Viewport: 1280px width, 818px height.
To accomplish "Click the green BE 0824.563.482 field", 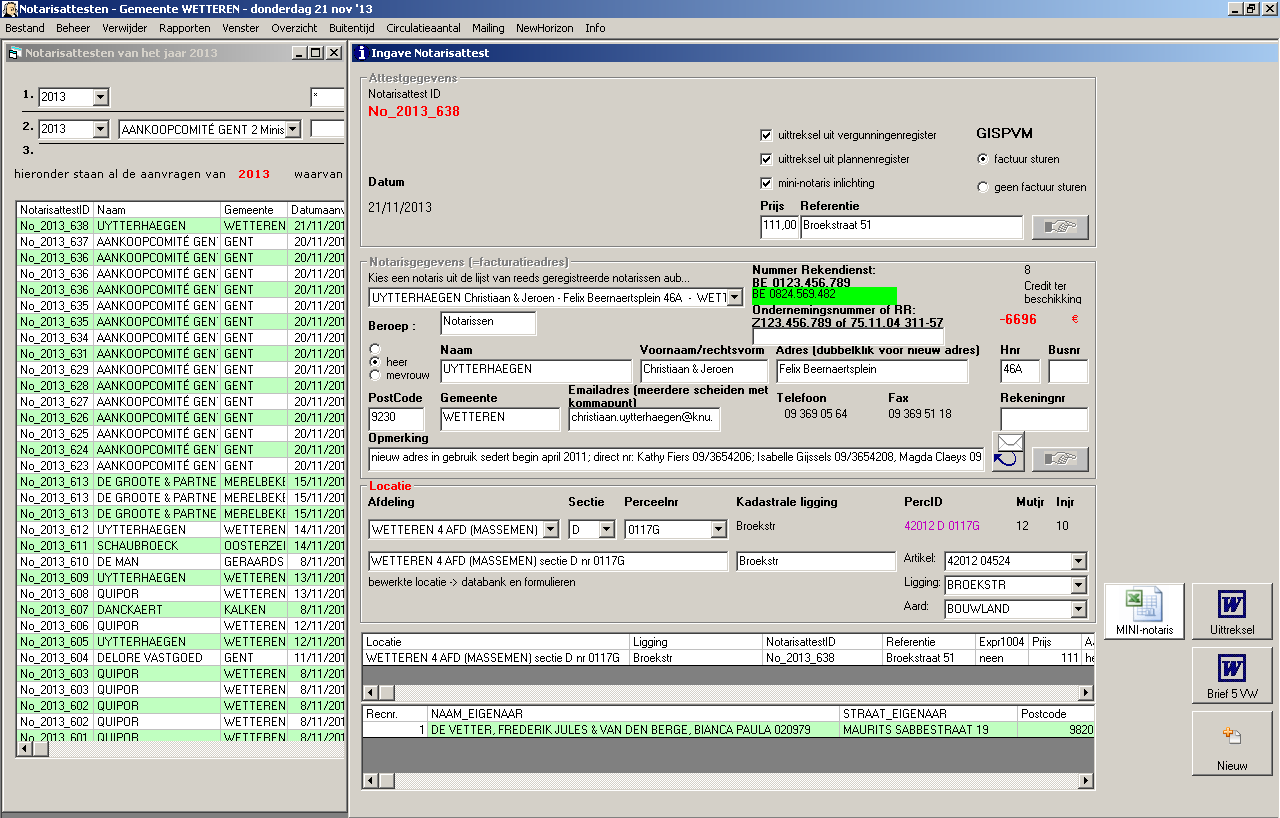I will 824,295.
